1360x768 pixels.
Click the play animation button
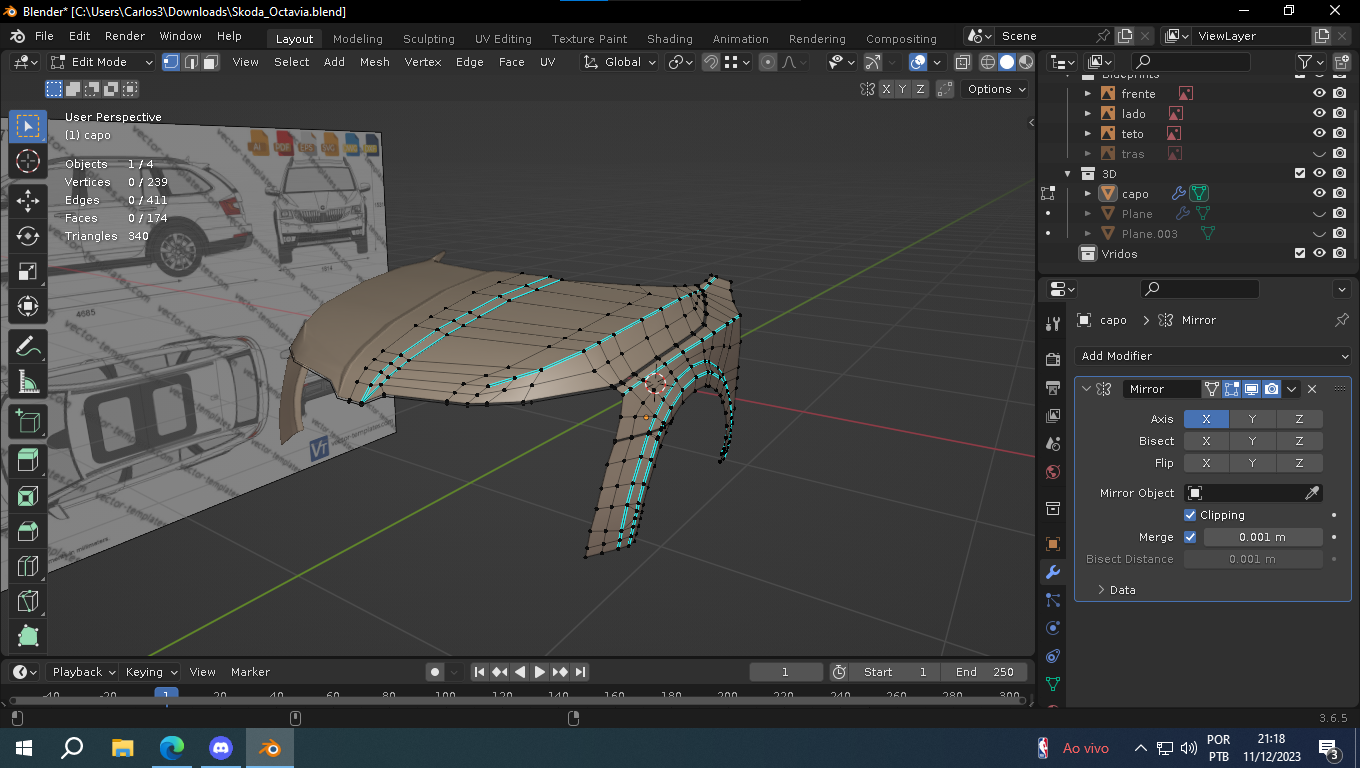(540, 672)
